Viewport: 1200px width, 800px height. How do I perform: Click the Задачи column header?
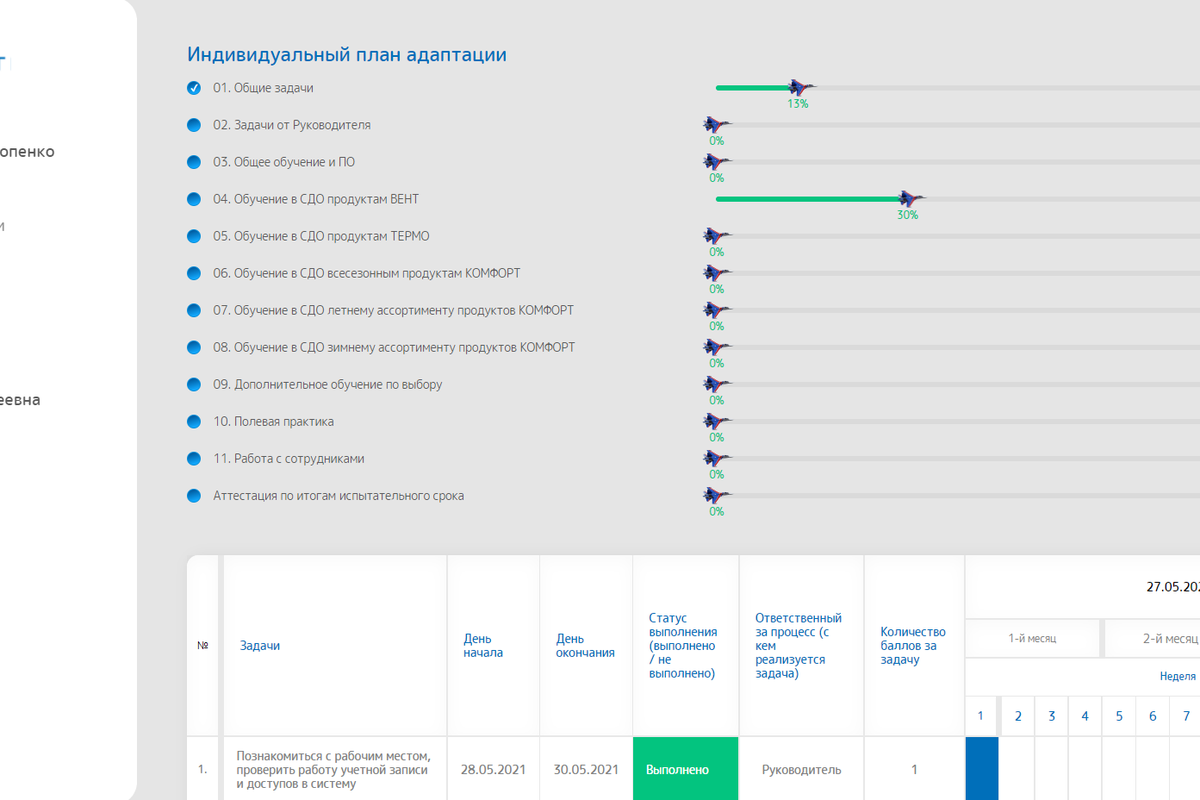(x=260, y=646)
